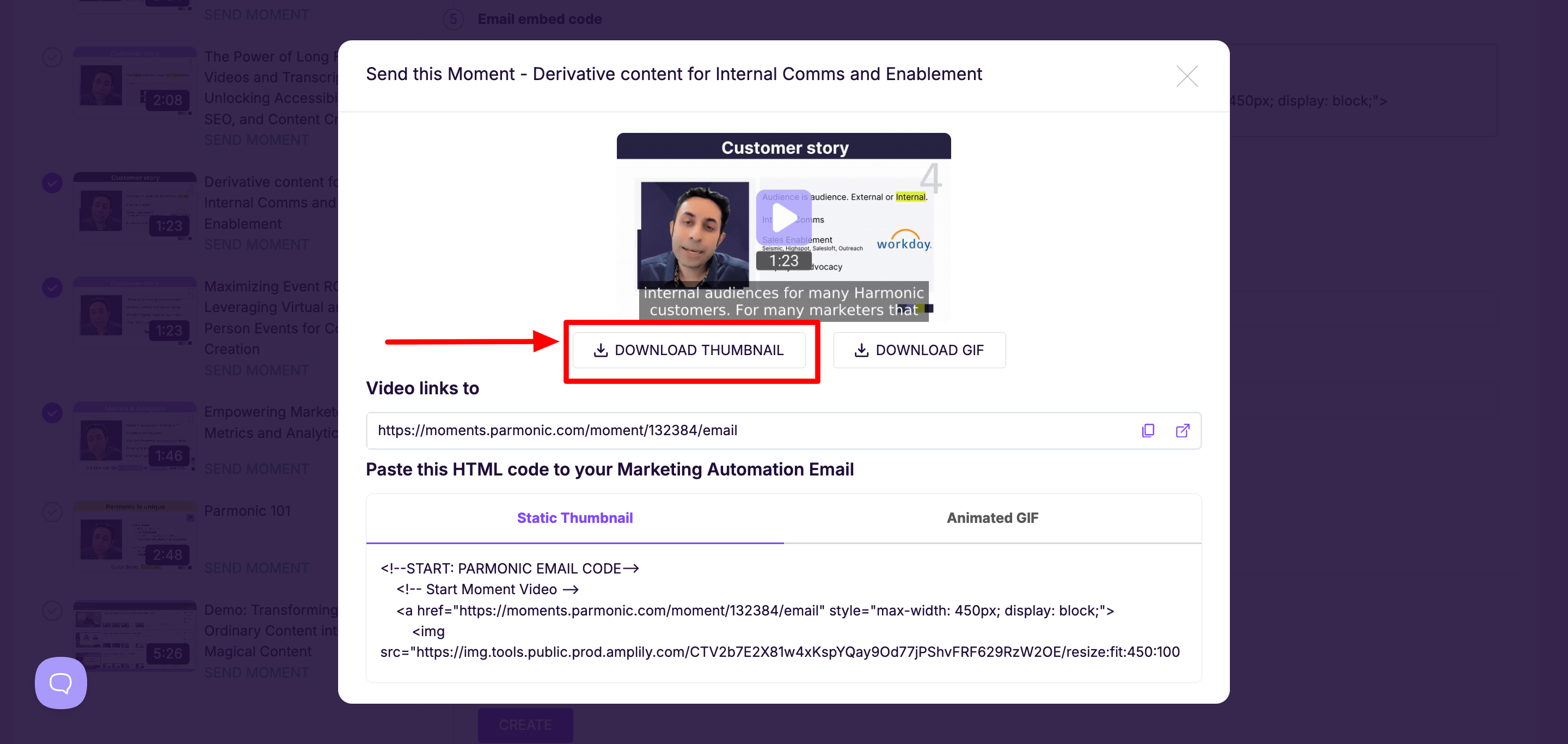
Task: Click the Download GIF button
Action: coord(918,350)
